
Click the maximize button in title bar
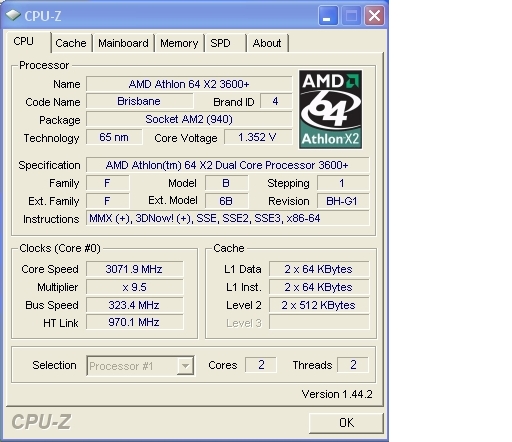tap(351, 16)
